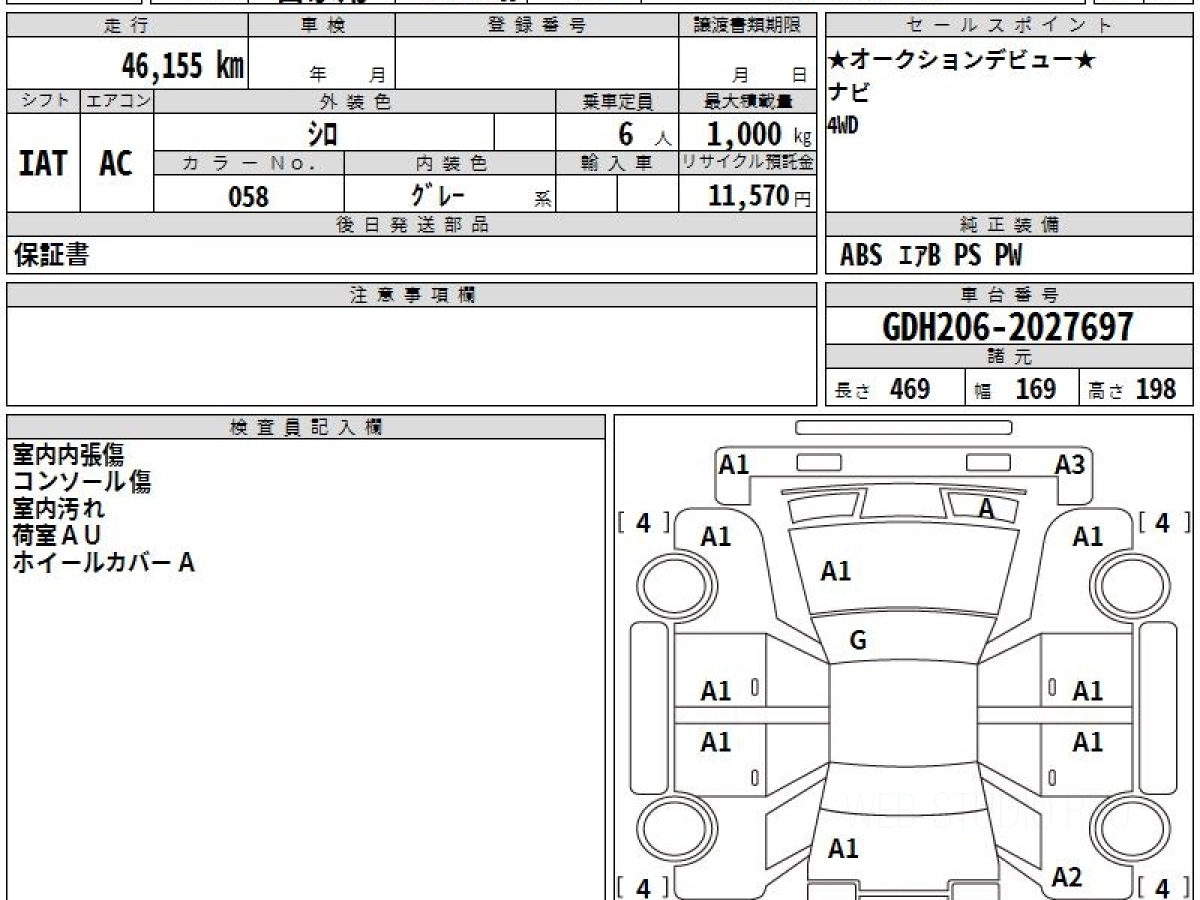The height and width of the screenshot is (900, 1200).
Task: Click the 譲渡書類期限 header
Action: pos(748,26)
